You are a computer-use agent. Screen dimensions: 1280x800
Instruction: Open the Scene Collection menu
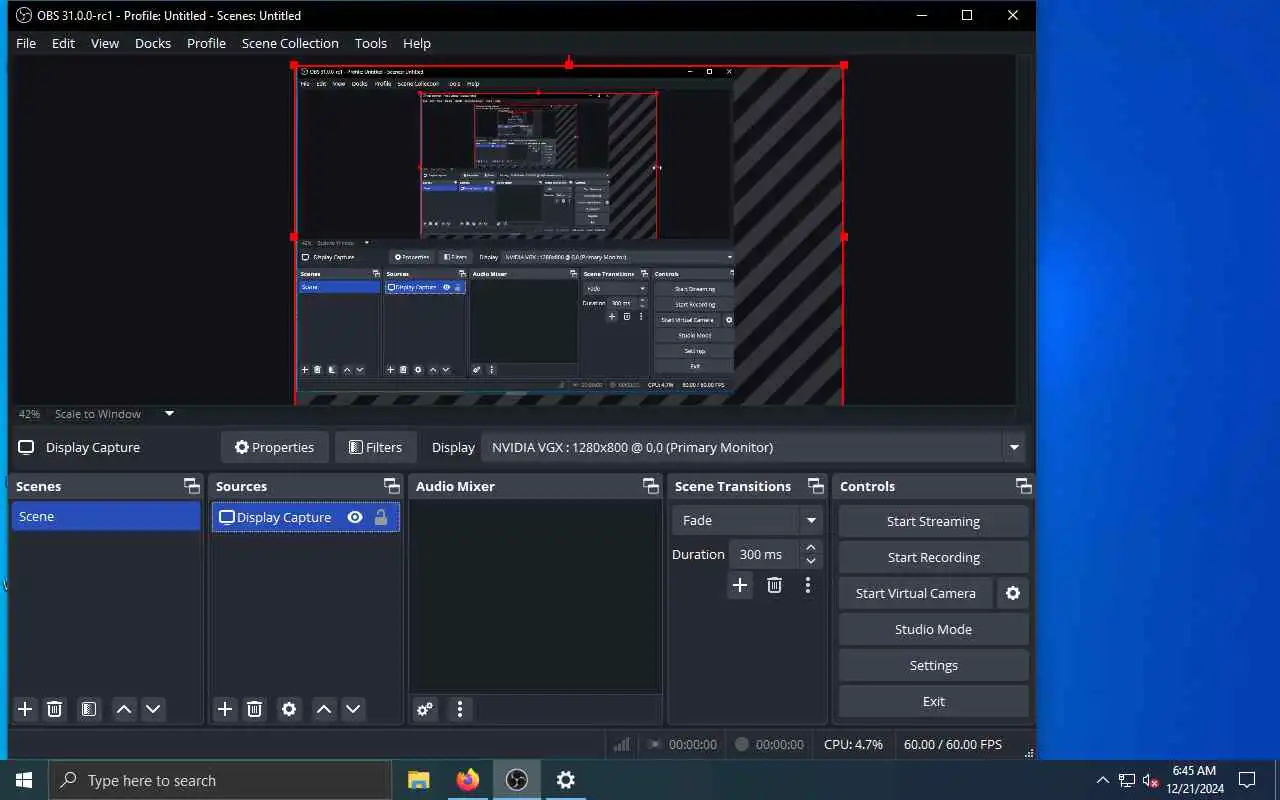click(290, 43)
